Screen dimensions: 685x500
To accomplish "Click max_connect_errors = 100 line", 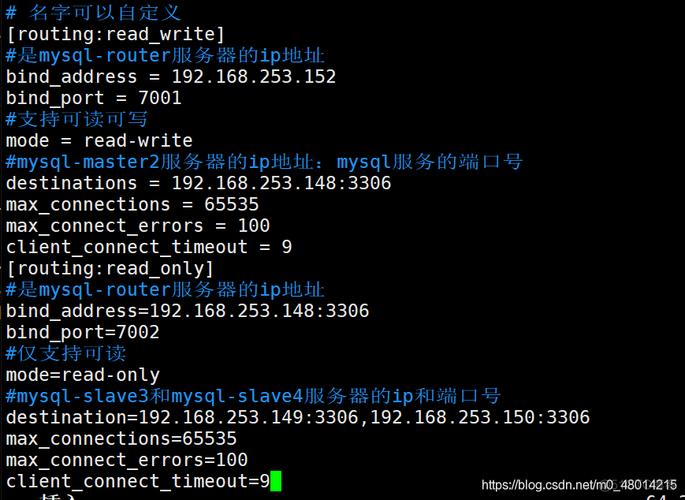I will click(x=138, y=226).
